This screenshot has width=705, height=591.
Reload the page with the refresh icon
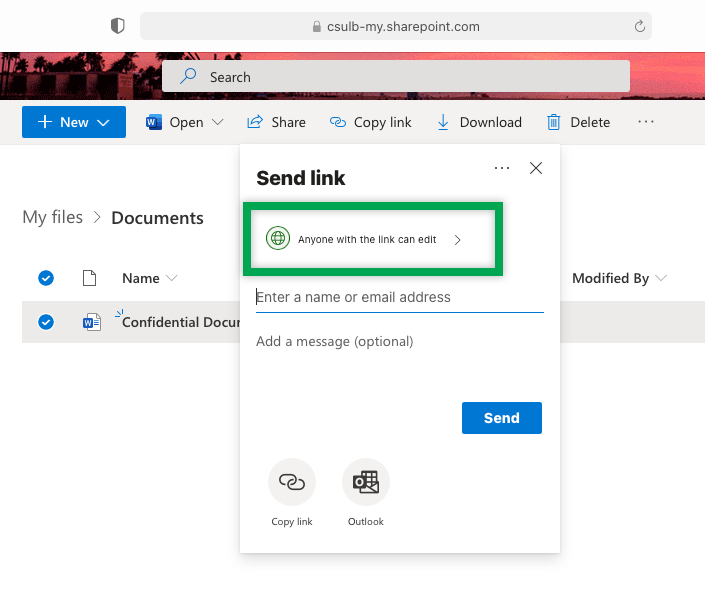(639, 26)
